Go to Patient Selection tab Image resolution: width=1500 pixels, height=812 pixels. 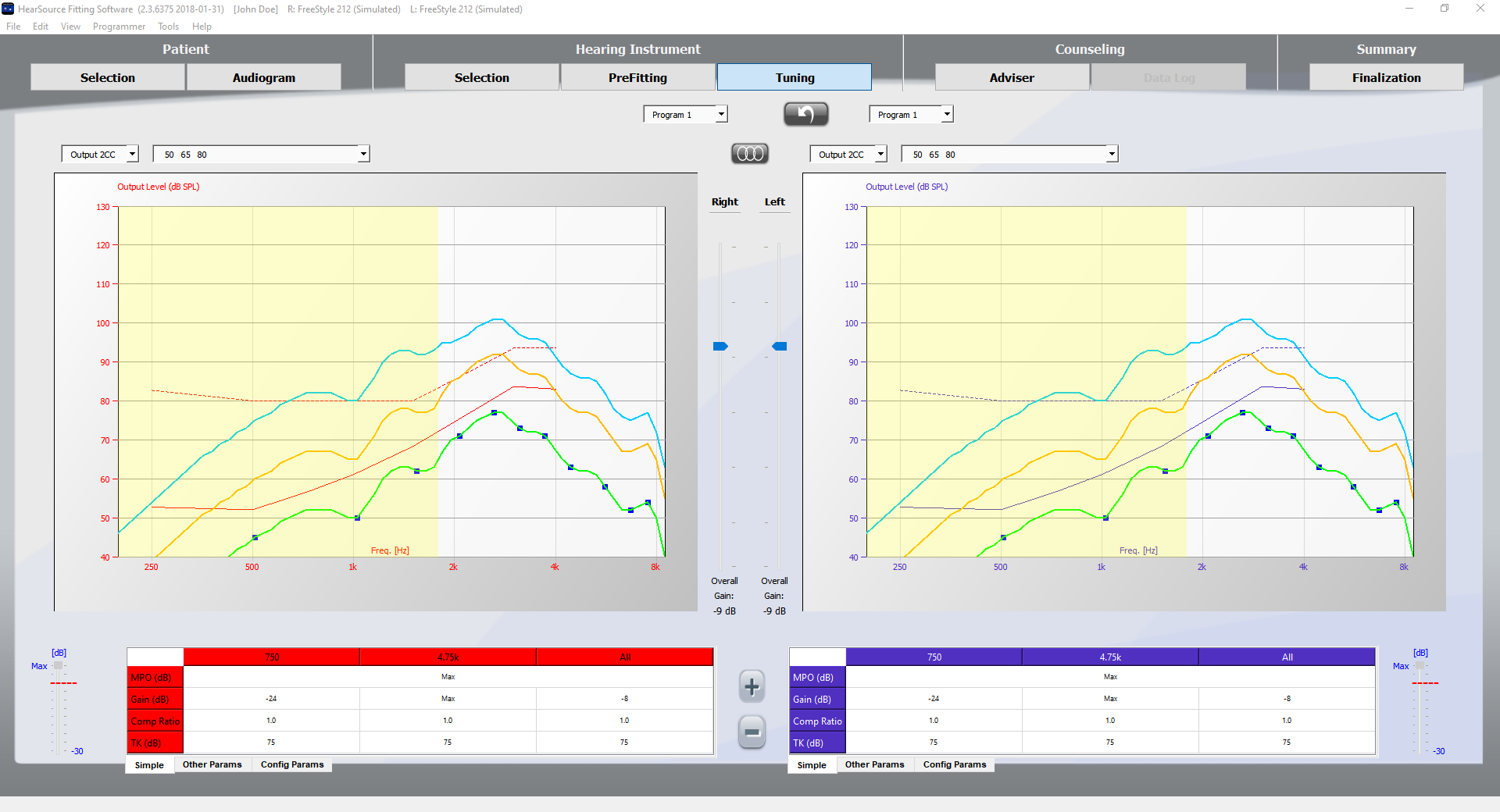[108, 77]
